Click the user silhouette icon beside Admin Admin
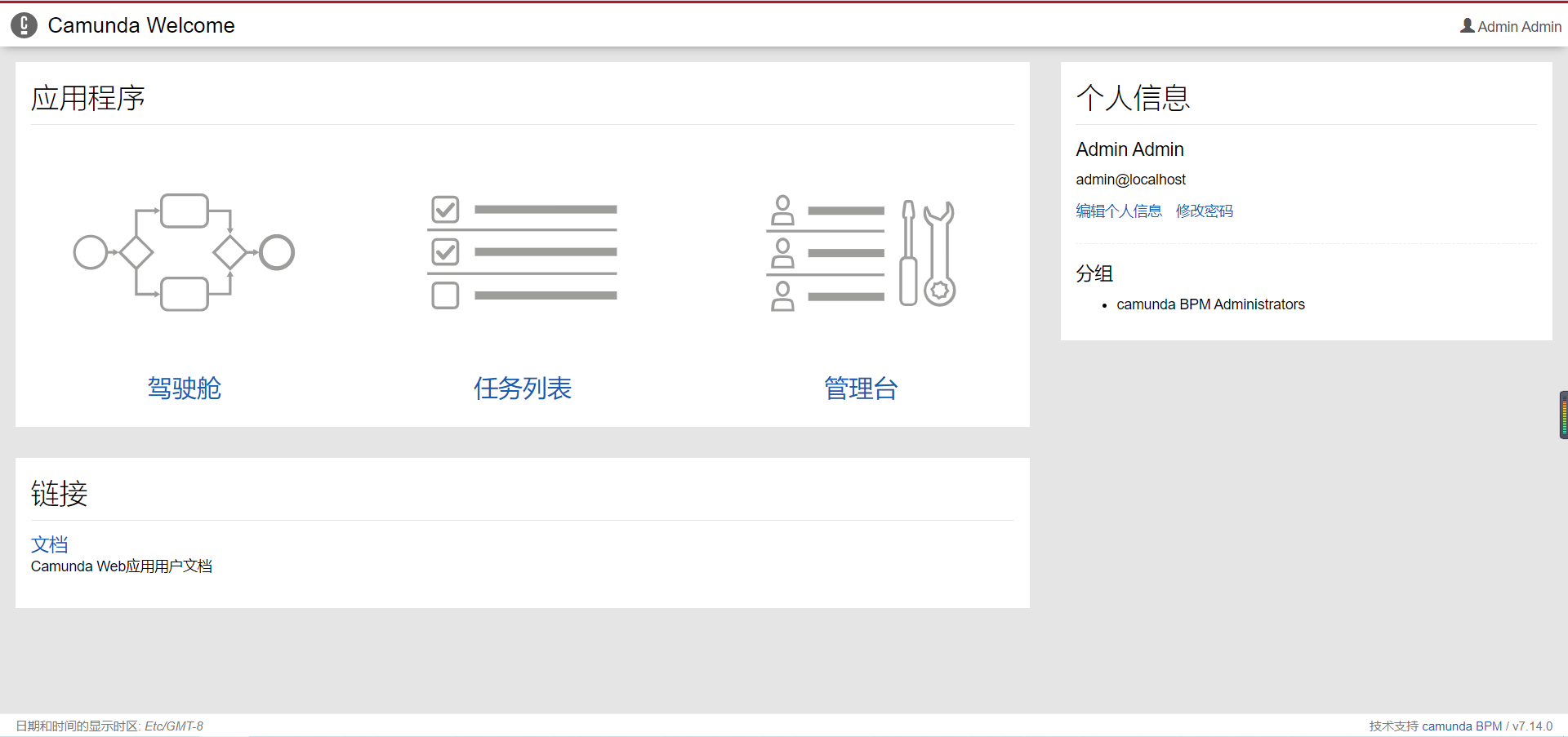Viewport: 1568px width, 737px height. coord(1468,25)
